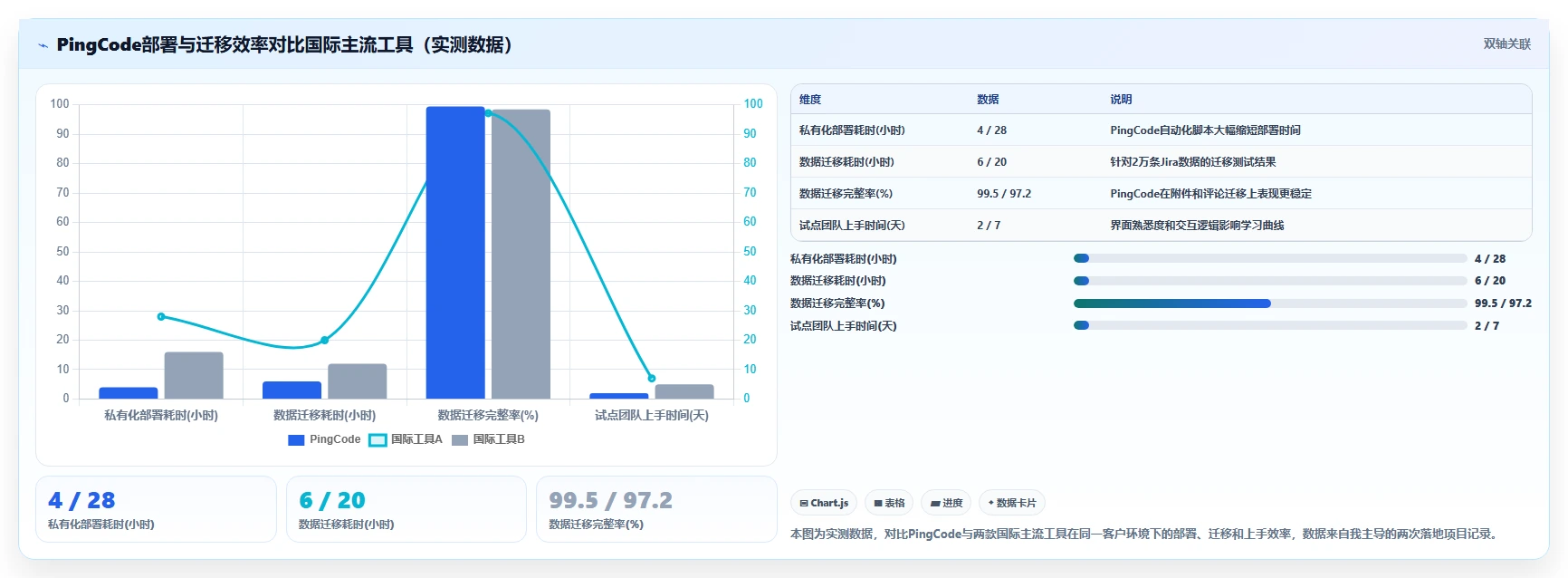Screen dimensions: 1568x578
Task: Click the footer description starting 本图为实测数据
Action: click(1146, 535)
